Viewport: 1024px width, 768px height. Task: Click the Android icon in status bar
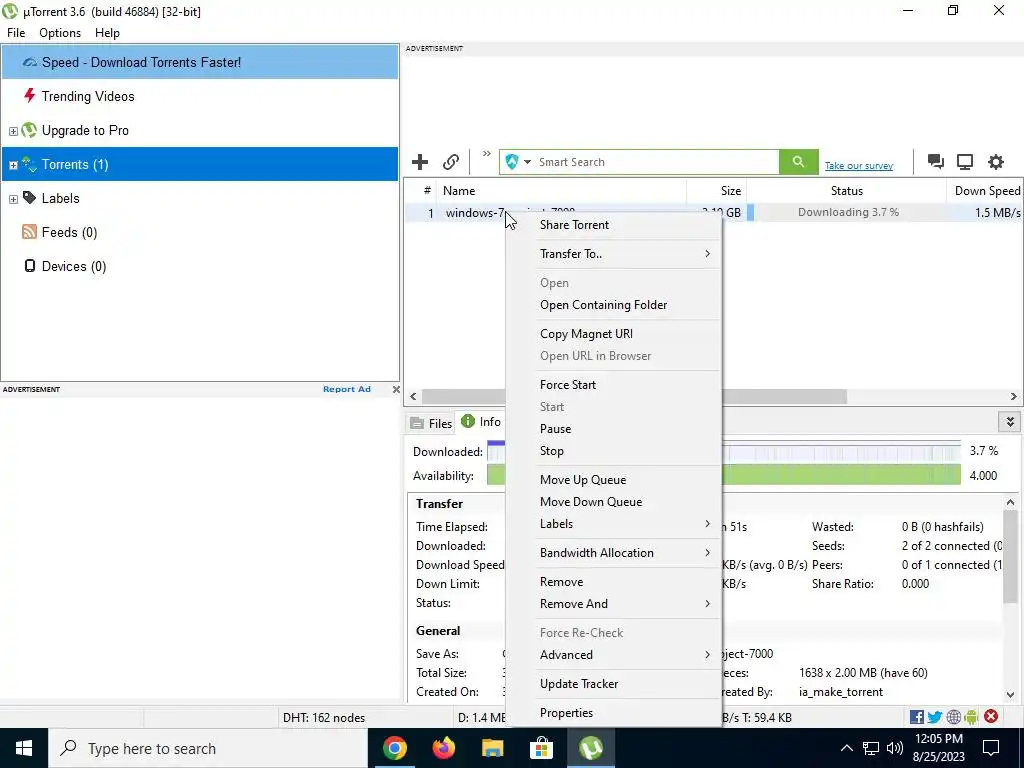(x=971, y=717)
